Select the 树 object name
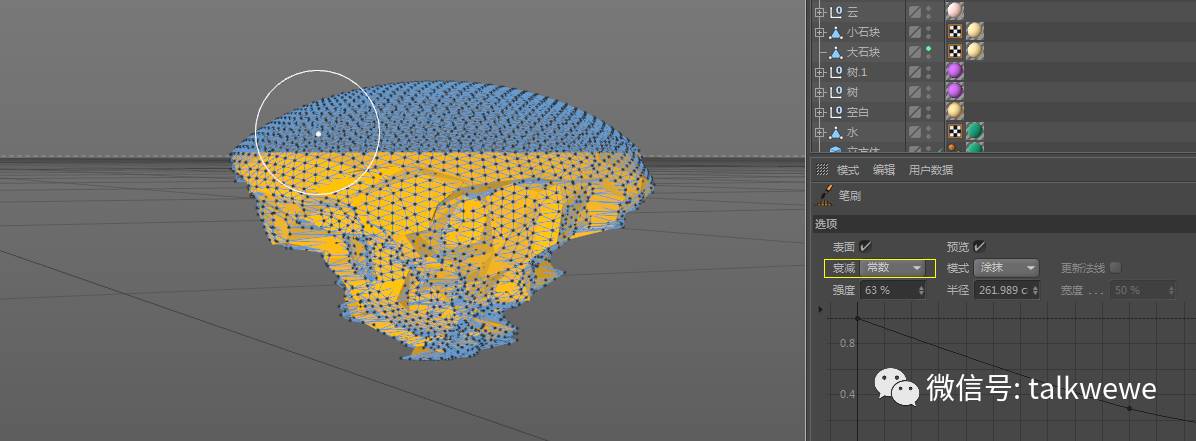 (852, 92)
